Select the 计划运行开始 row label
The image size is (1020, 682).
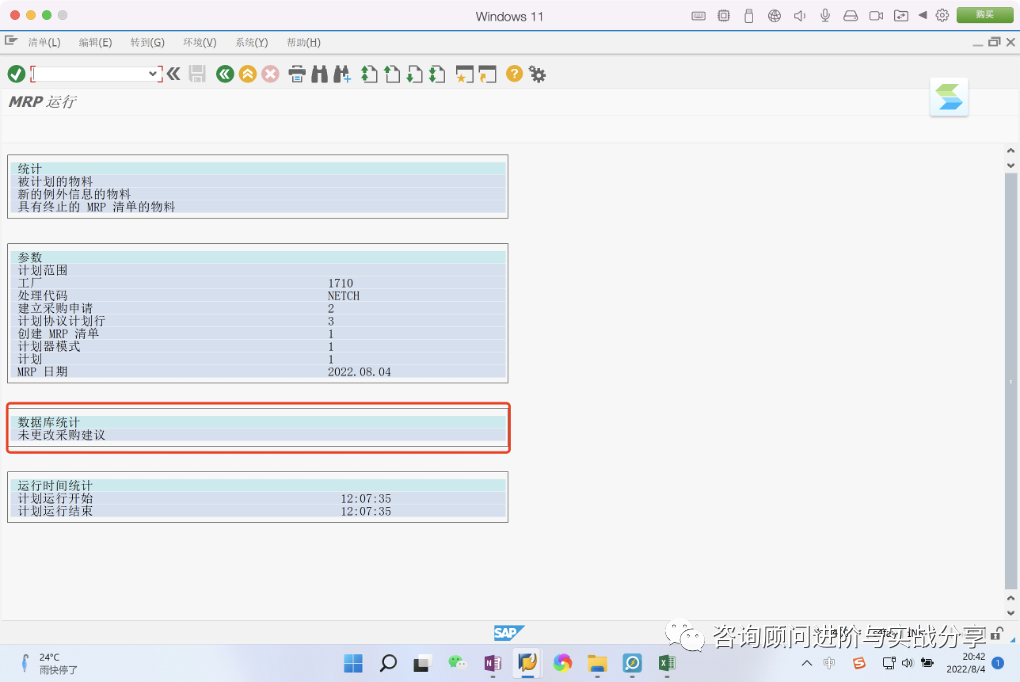(x=55, y=498)
